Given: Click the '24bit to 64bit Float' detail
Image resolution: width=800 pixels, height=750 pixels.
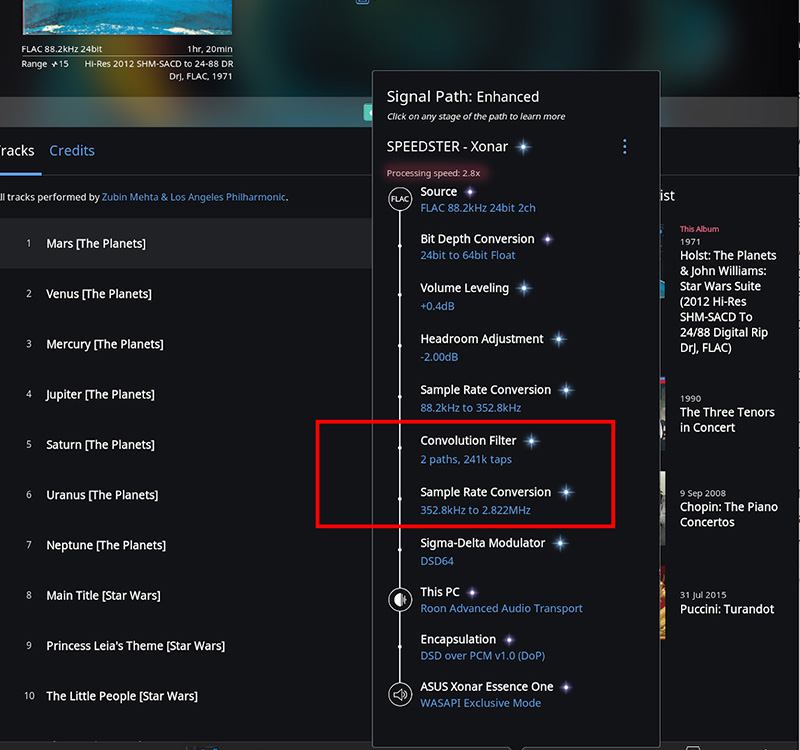Looking at the screenshot, I should pyautogui.click(x=468, y=255).
